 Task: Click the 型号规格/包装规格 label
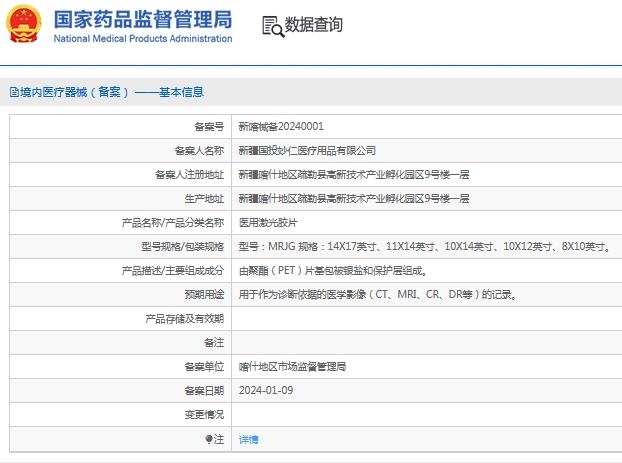click(182, 247)
